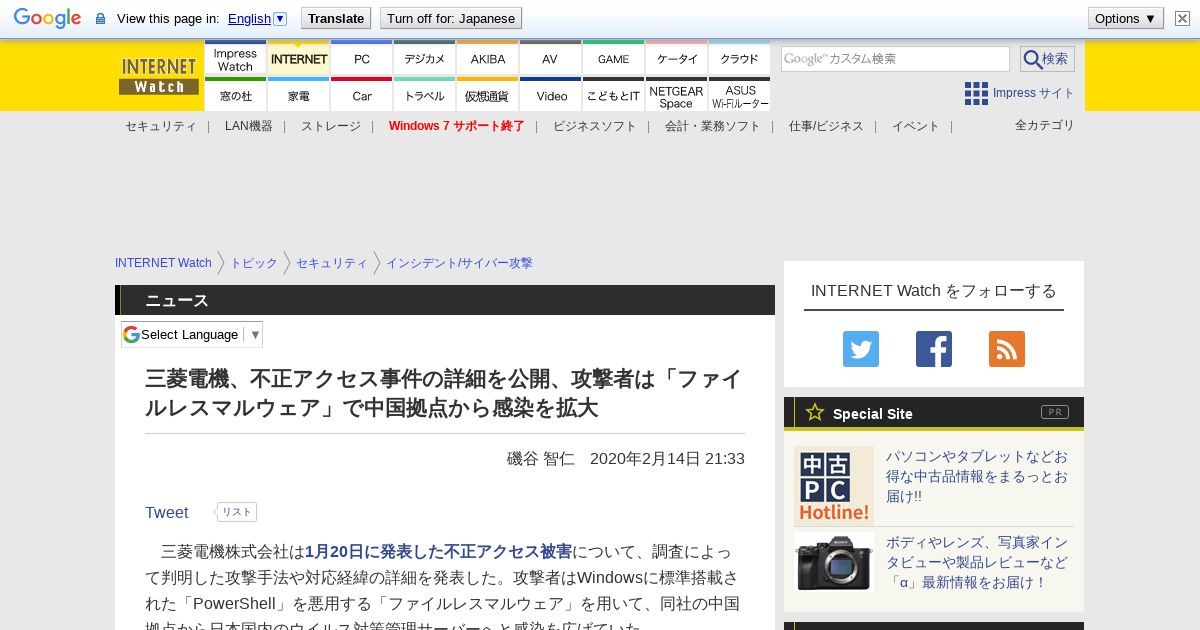Go to イベント category
This screenshot has height=630, width=1200.
(x=915, y=126)
